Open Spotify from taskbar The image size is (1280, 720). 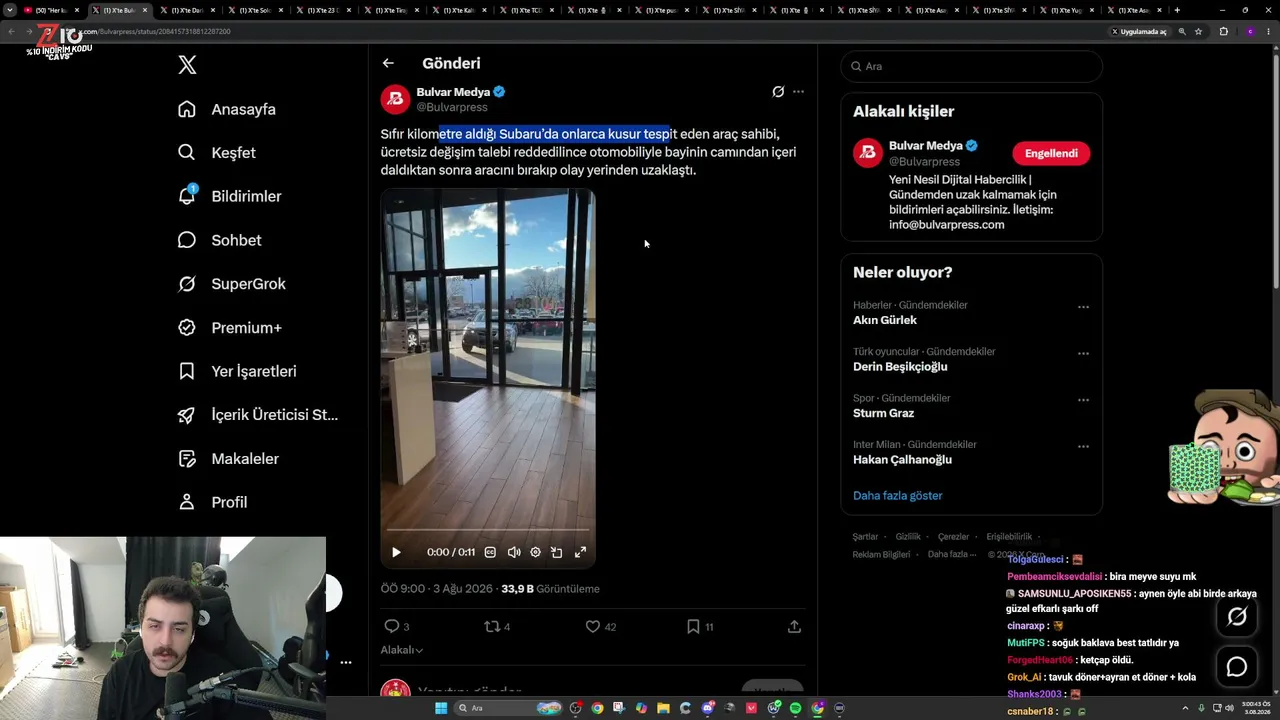[795, 708]
